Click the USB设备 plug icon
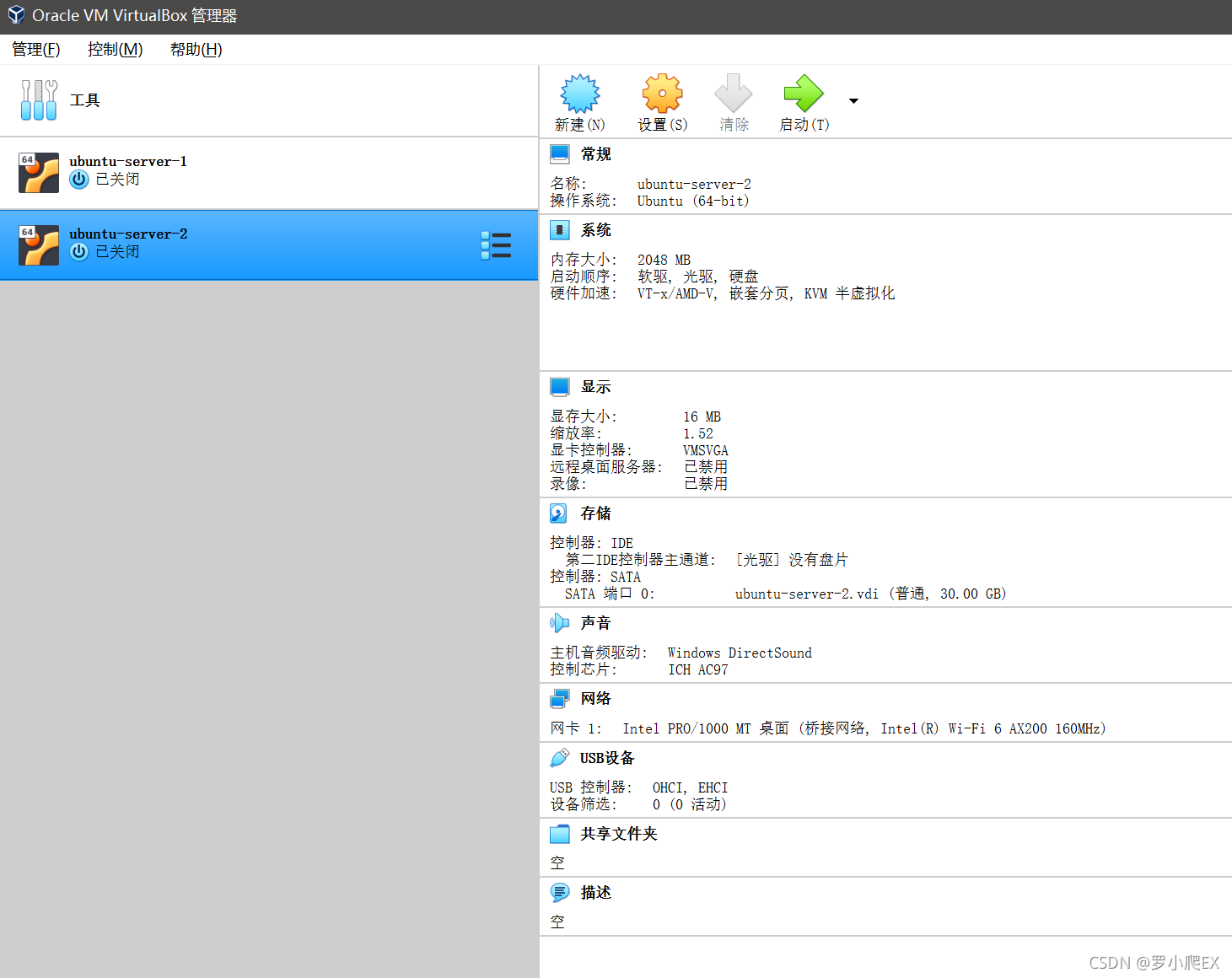This screenshot has width=1232, height=978. 560,757
